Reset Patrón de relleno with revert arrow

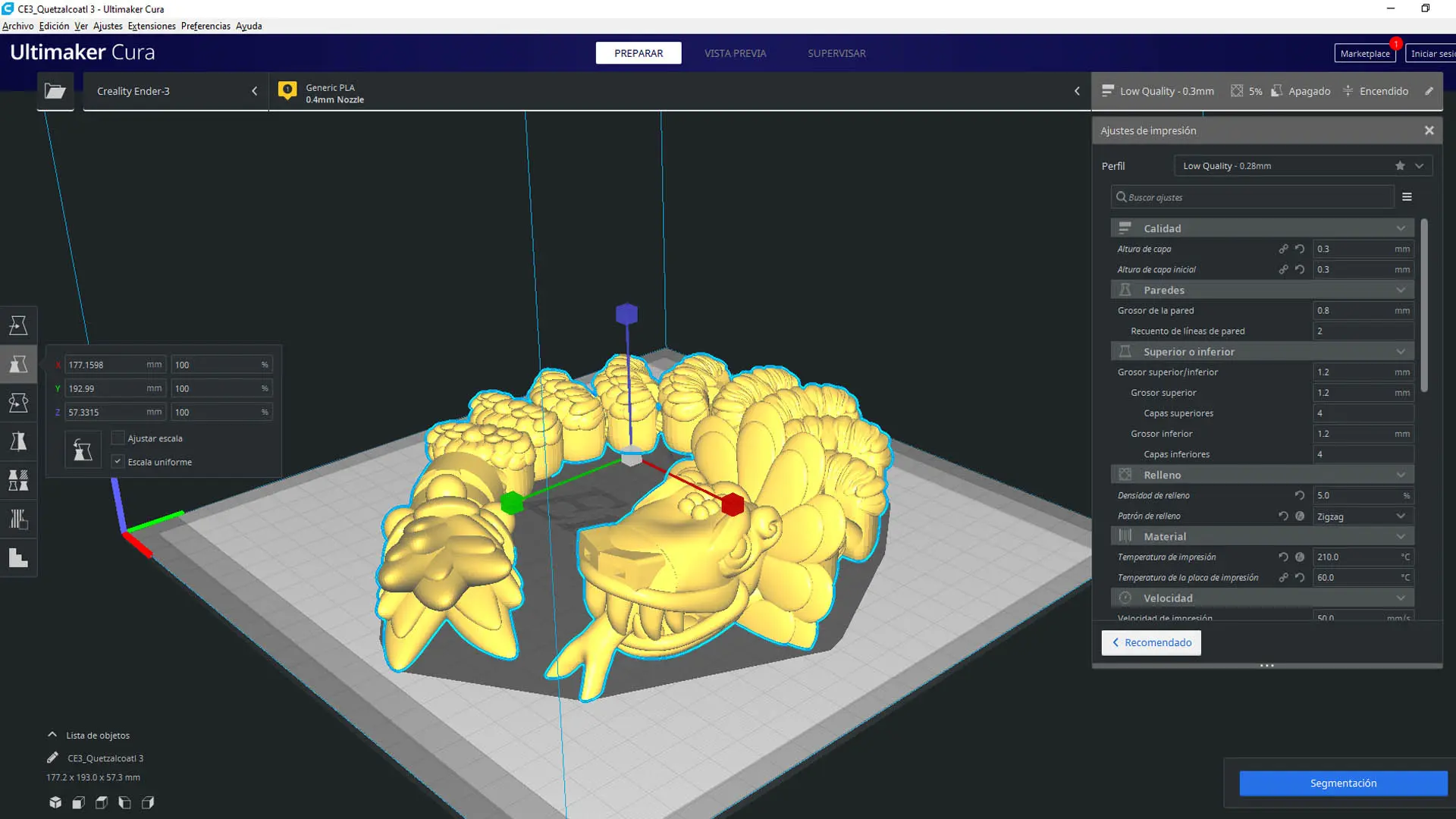click(x=1283, y=516)
